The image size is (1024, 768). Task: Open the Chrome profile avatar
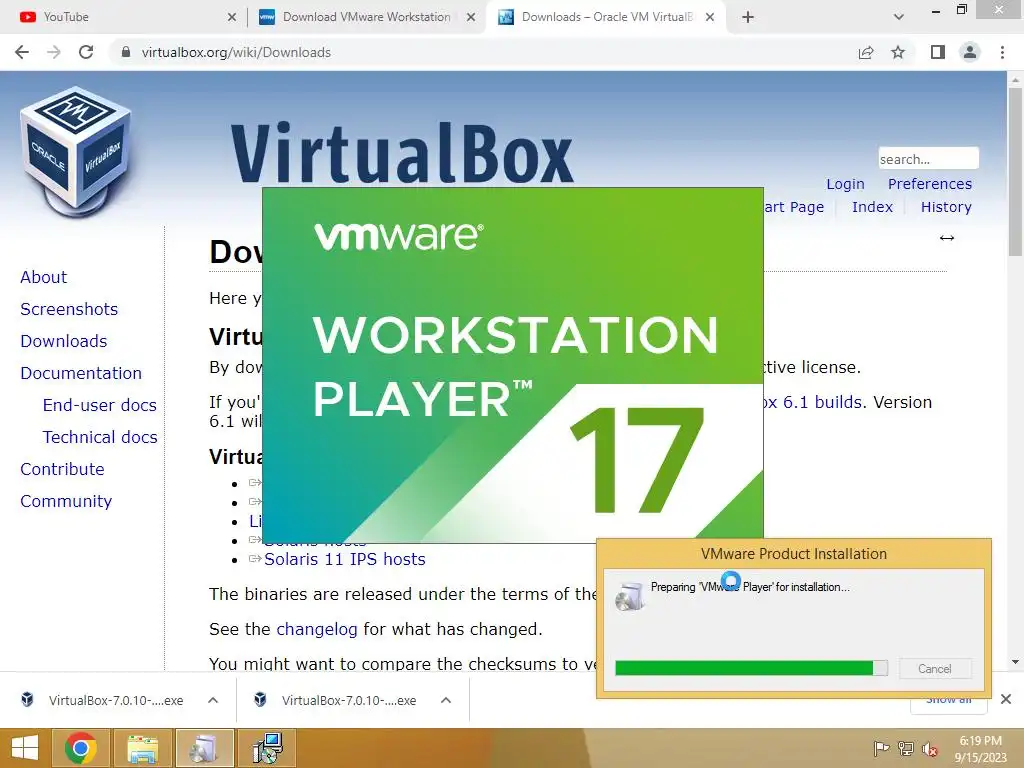pos(970,52)
